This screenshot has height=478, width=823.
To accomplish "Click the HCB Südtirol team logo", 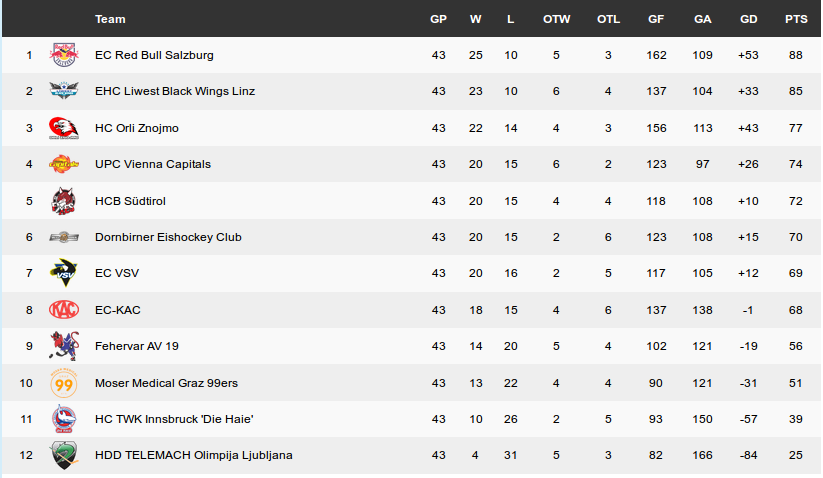I will [64, 201].
